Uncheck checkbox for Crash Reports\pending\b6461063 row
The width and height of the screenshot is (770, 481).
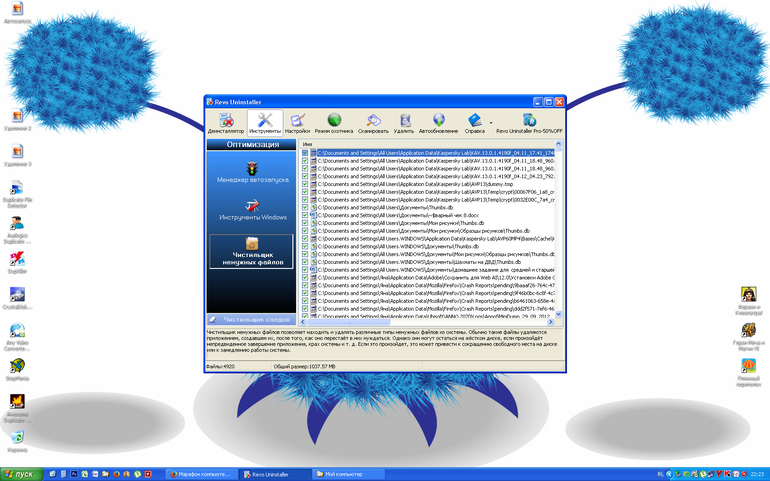coord(305,301)
